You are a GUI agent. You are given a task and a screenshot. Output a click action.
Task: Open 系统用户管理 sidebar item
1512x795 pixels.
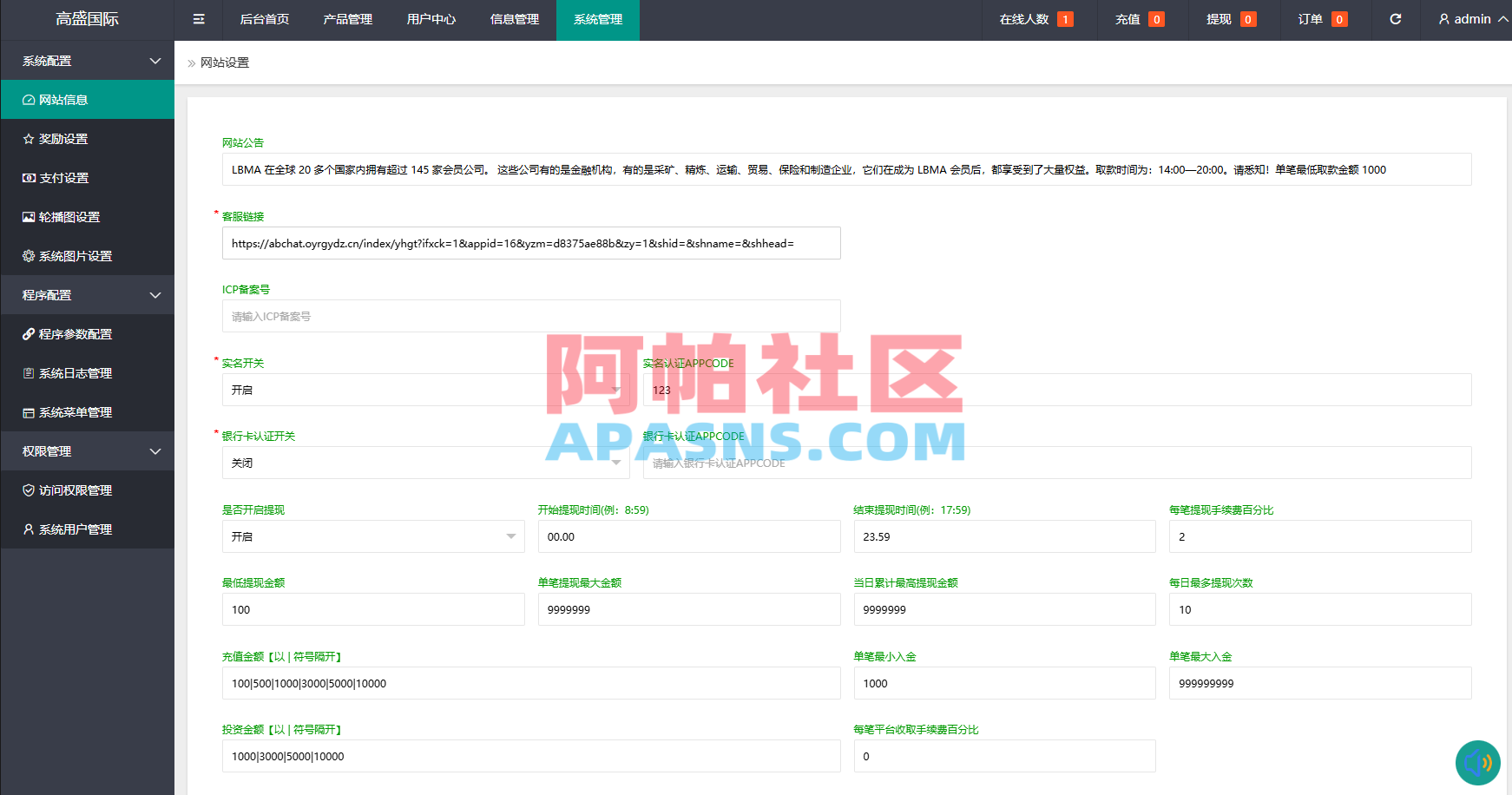point(87,529)
